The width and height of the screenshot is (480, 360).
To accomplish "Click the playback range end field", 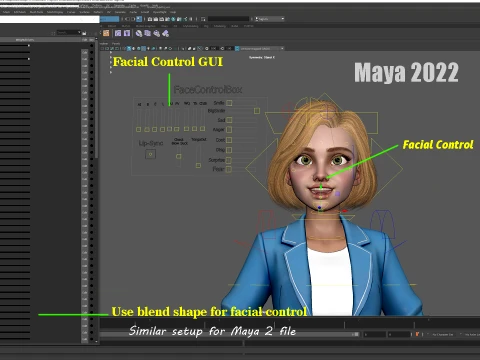I will 399,334.
